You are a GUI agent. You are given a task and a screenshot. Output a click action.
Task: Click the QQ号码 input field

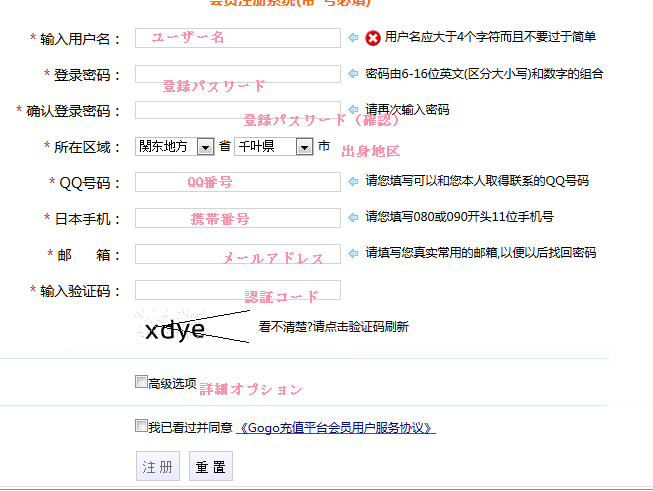tap(237, 182)
